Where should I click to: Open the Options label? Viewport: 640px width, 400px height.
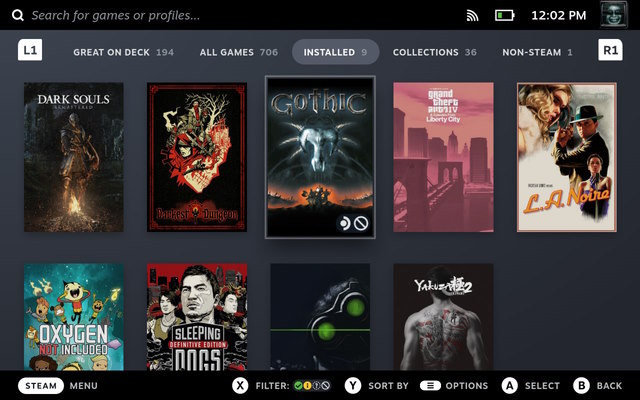pyautogui.click(x=467, y=386)
